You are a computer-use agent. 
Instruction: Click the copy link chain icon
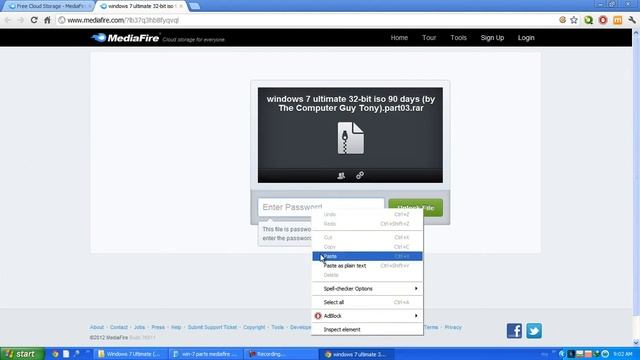pyautogui.click(x=360, y=176)
